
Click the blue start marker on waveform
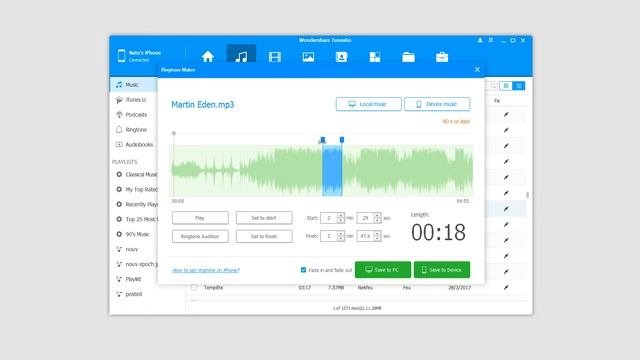[323, 140]
